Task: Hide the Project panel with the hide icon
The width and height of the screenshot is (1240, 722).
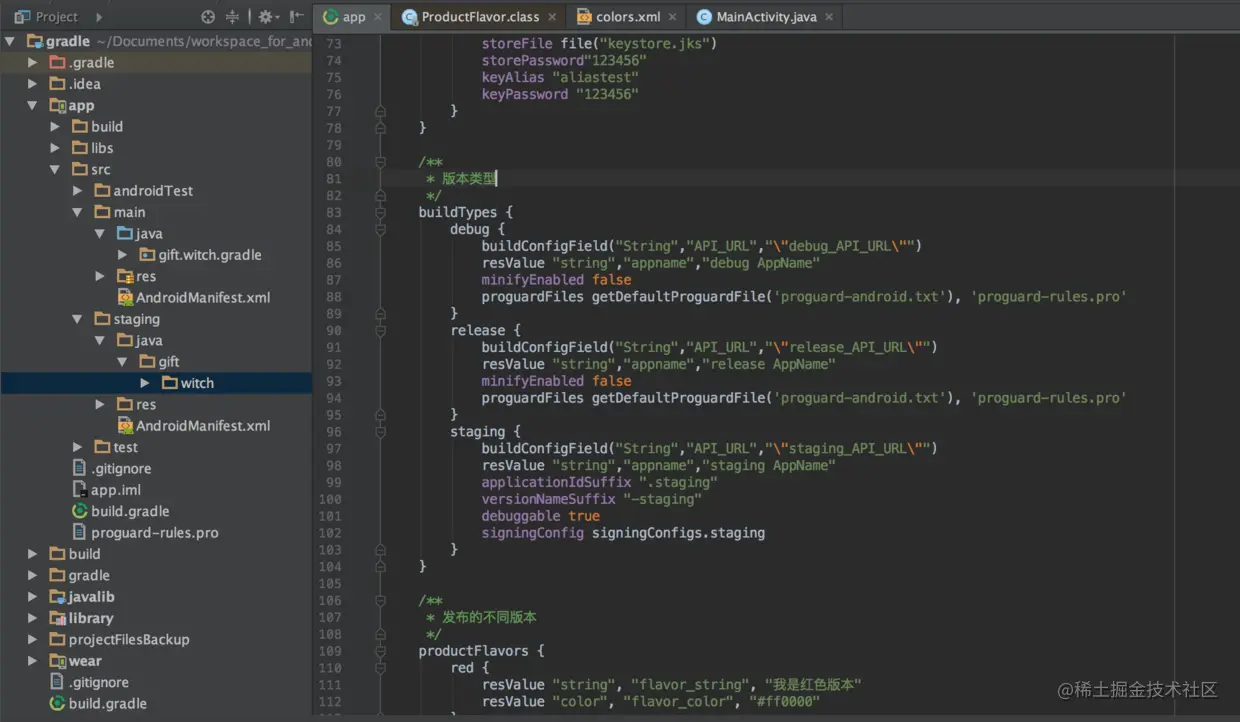Action: coord(297,17)
